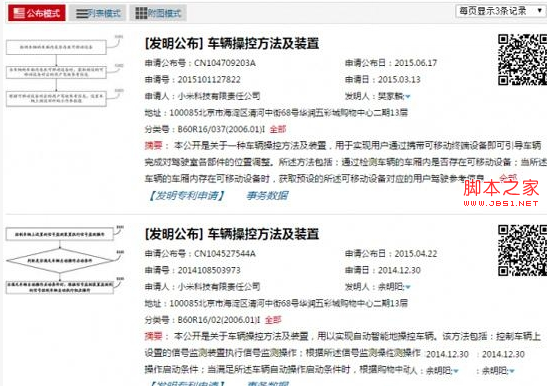Switch to 公布模式 view
This screenshot has width=547, height=386.
[37, 13]
